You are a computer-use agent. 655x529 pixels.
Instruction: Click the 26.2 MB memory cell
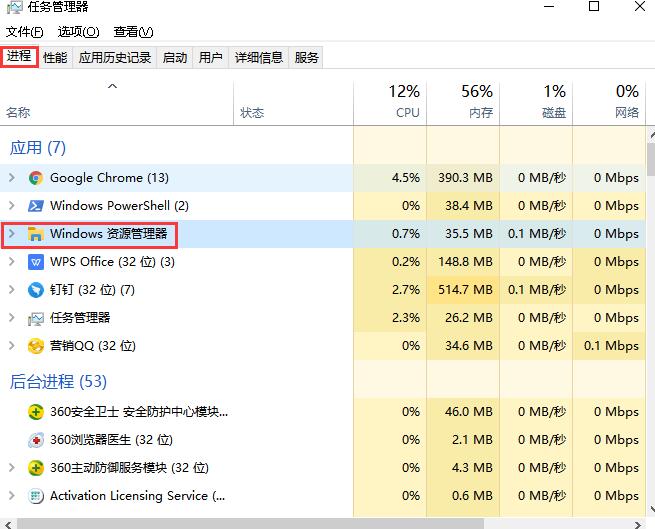pos(463,318)
